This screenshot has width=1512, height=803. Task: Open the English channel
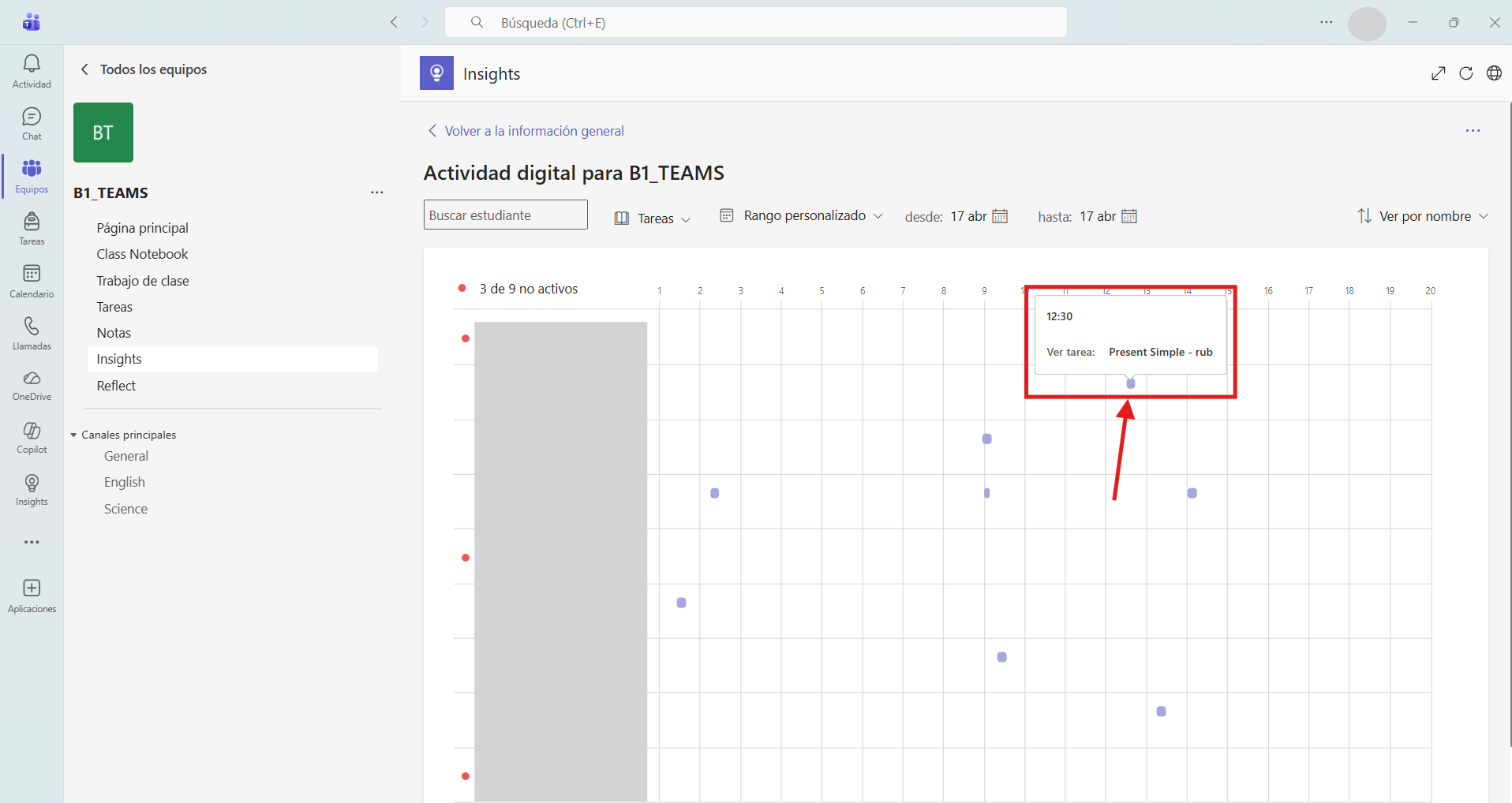coord(125,482)
